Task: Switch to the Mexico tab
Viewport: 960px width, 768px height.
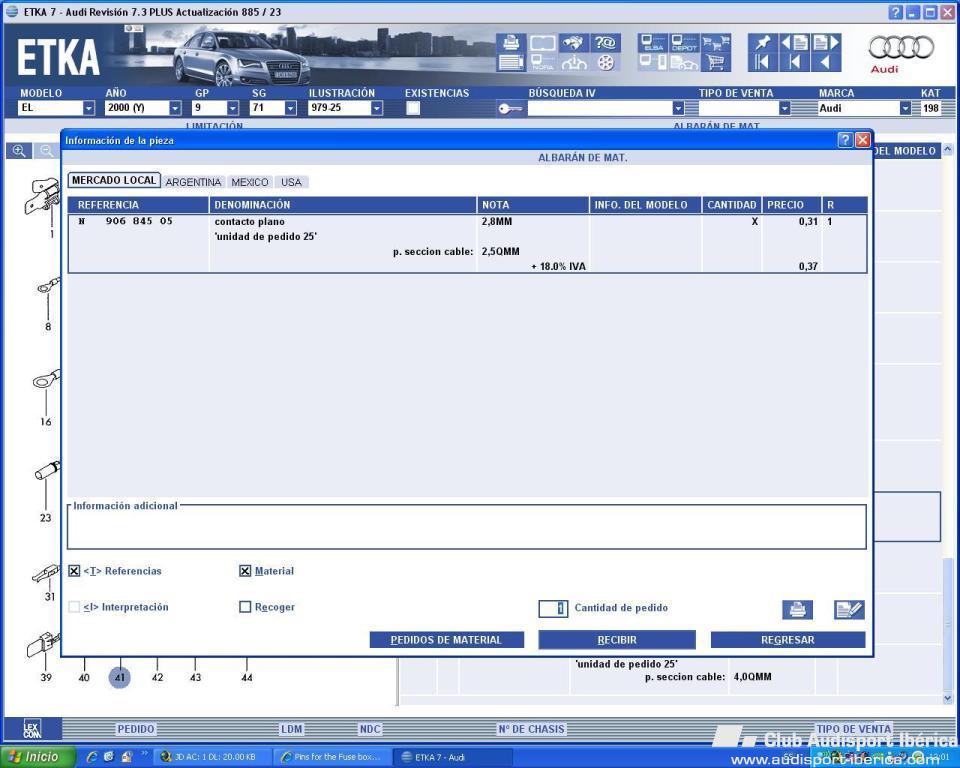Action: pos(250,182)
